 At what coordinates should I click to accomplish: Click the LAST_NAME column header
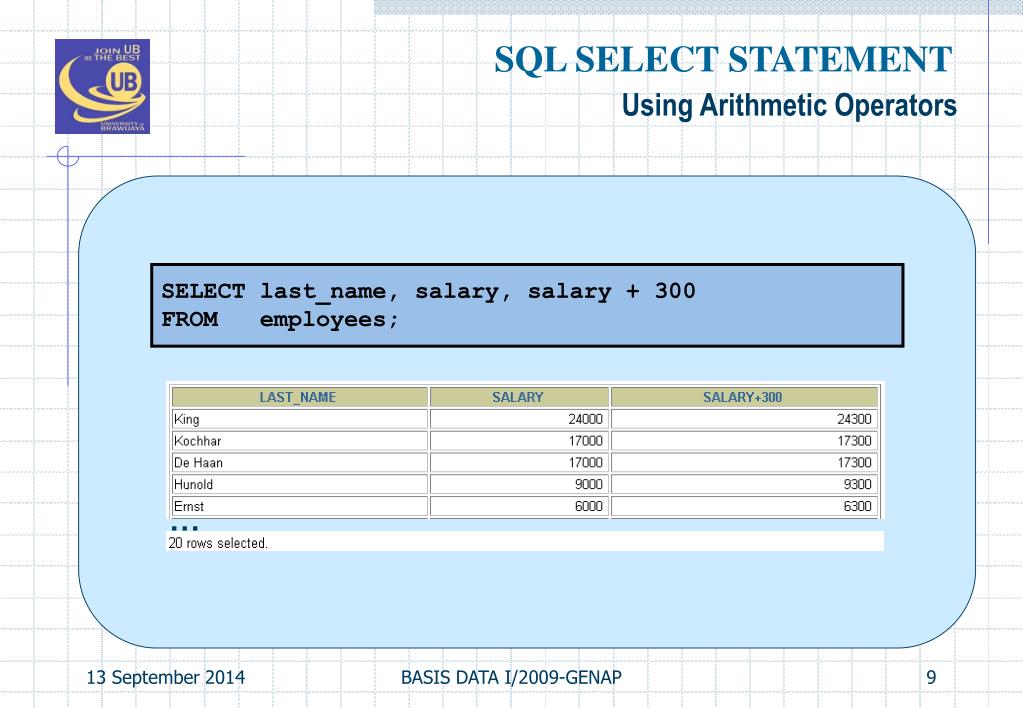pos(299,397)
